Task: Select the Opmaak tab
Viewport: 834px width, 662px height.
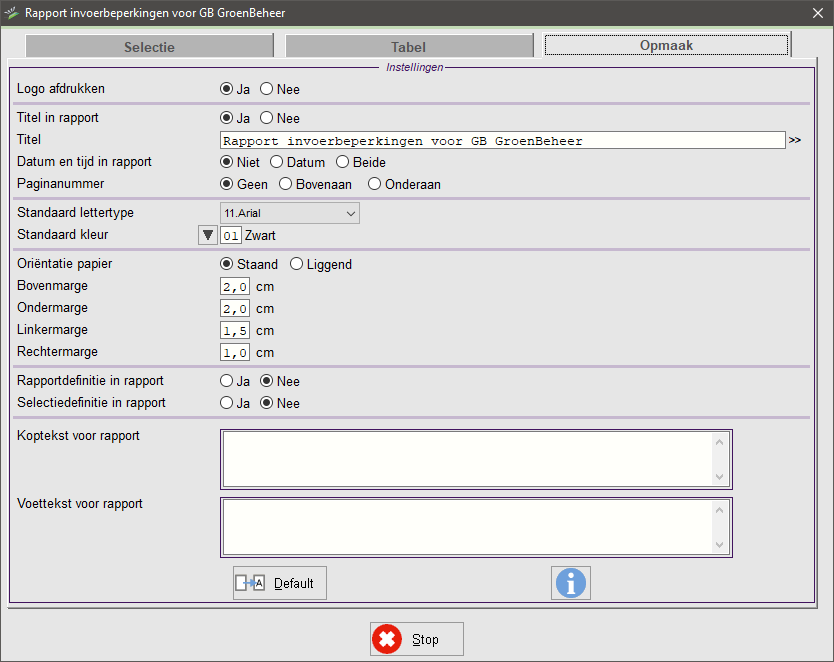Action: (x=666, y=45)
